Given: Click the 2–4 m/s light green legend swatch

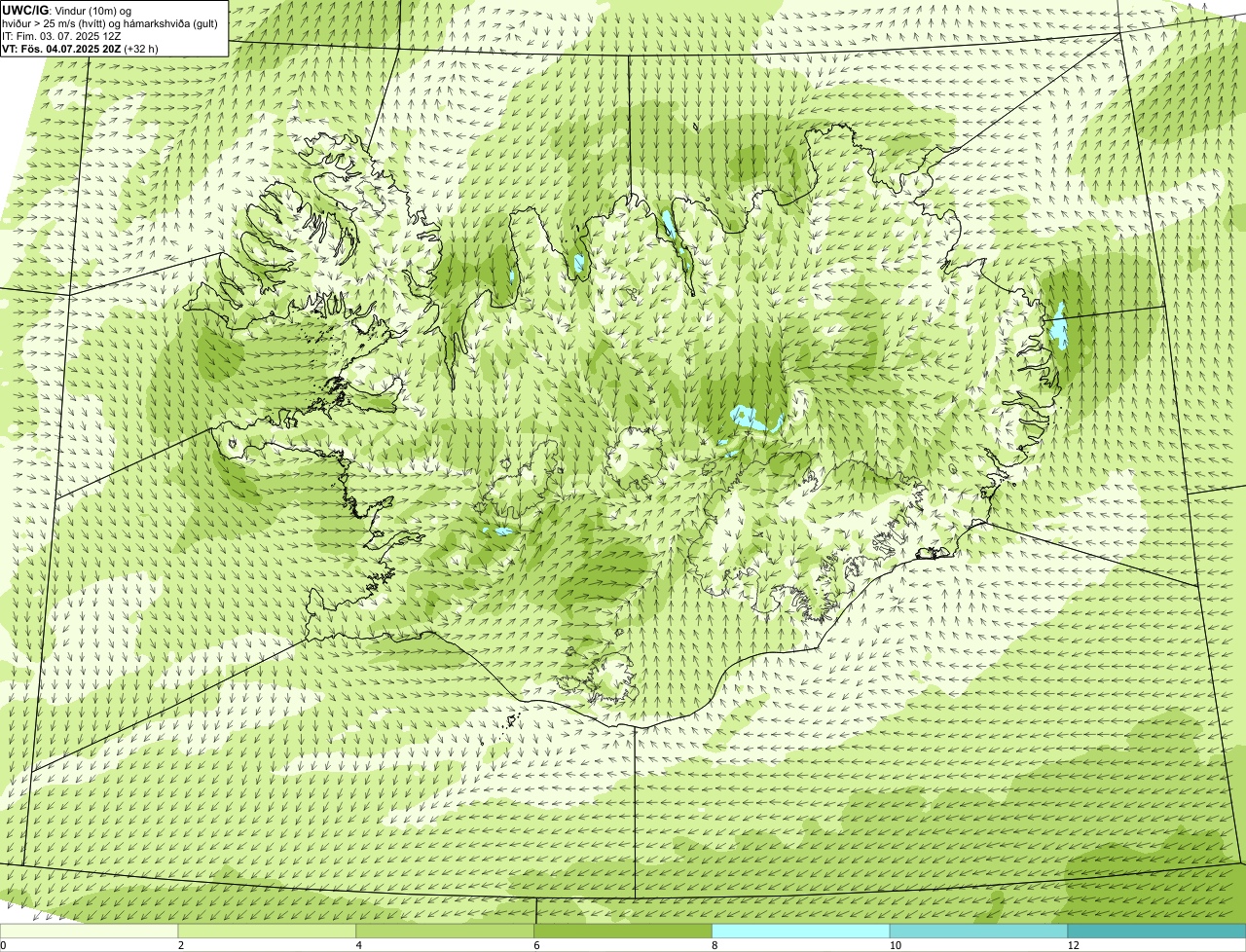Looking at the screenshot, I should tap(268, 932).
